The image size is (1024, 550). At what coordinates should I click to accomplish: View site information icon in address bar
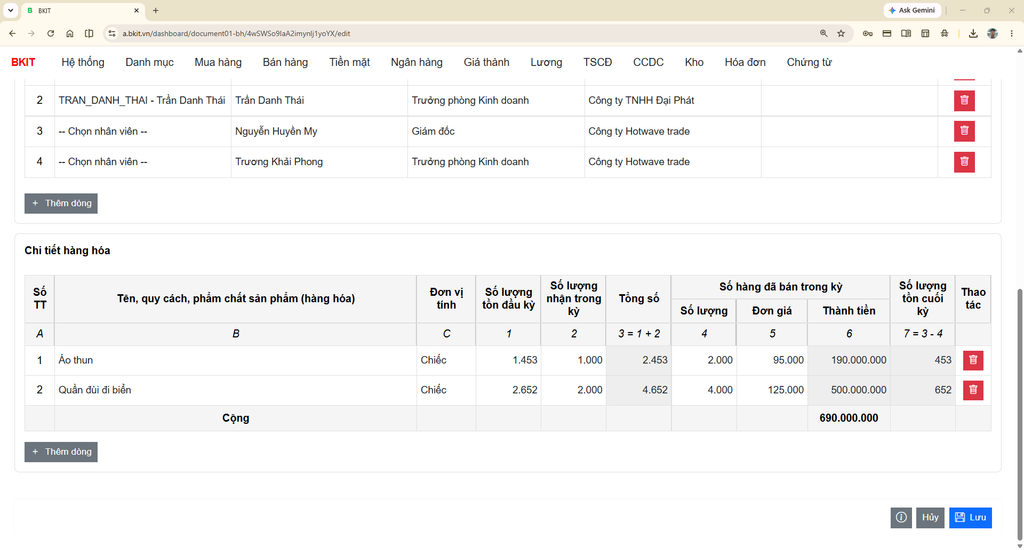pos(112,33)
